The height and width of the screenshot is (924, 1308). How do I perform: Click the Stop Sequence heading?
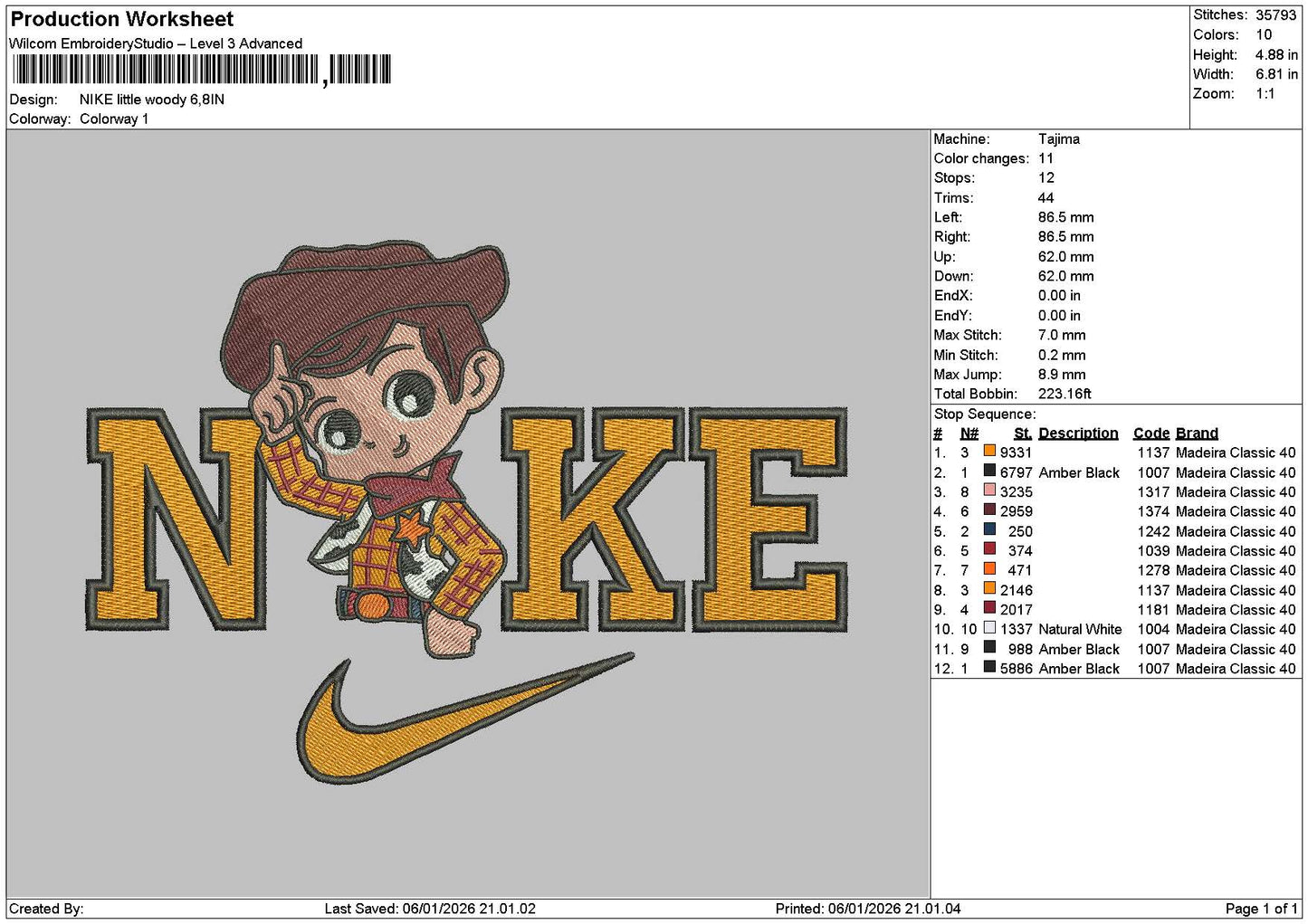(985, 414)
